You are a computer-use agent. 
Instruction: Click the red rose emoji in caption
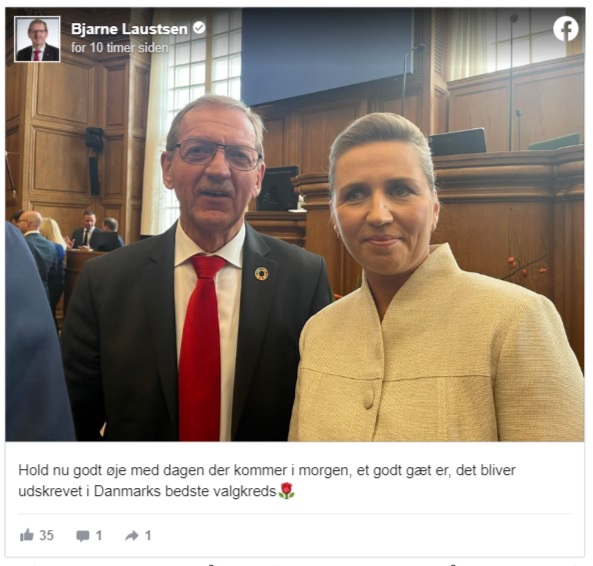[286, 491]
